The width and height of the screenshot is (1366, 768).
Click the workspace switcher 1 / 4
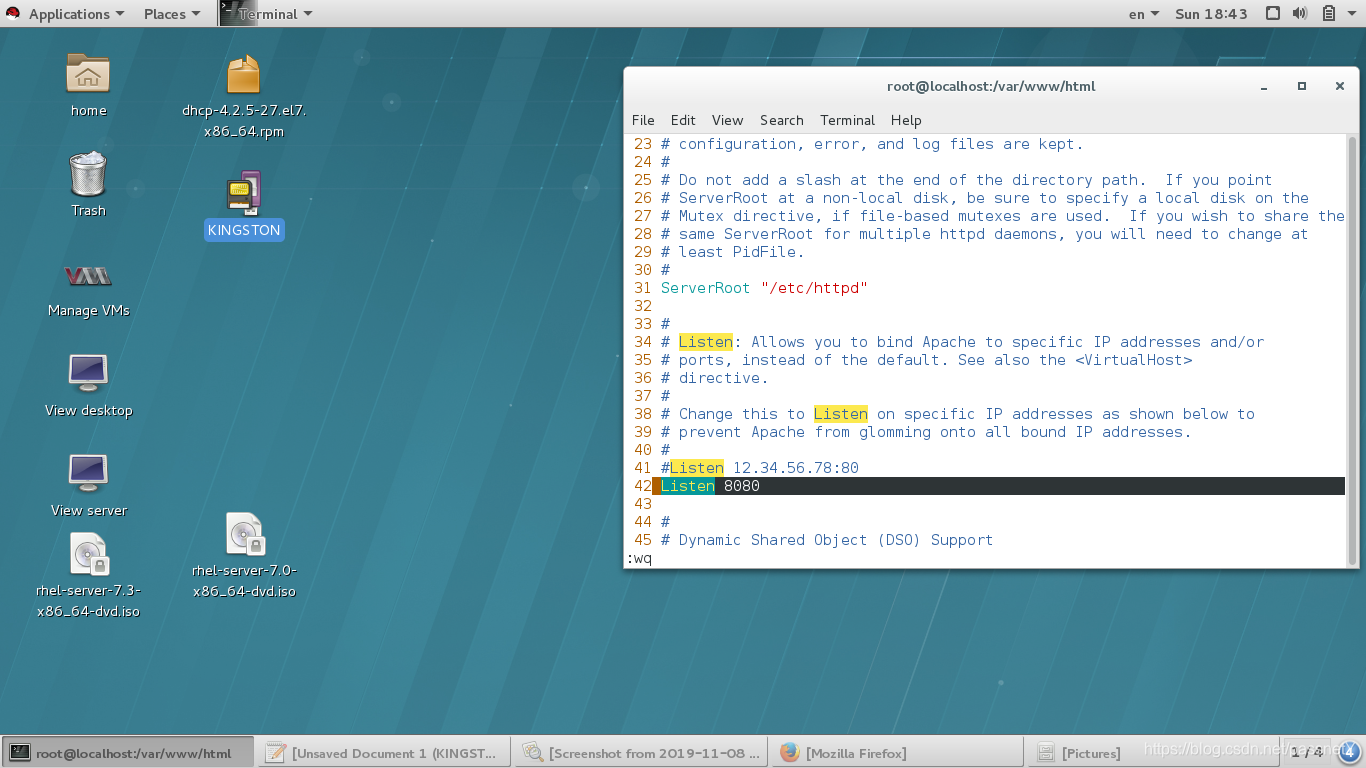pos(1306,752)
